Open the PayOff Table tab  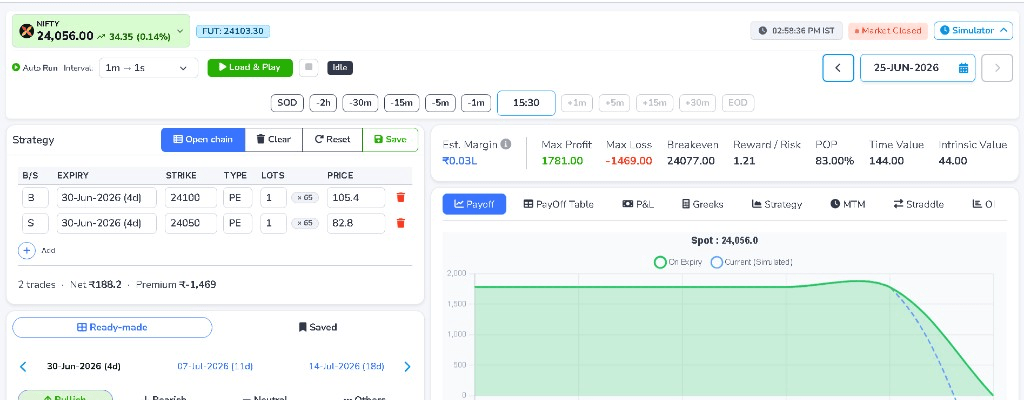[558, 204]
